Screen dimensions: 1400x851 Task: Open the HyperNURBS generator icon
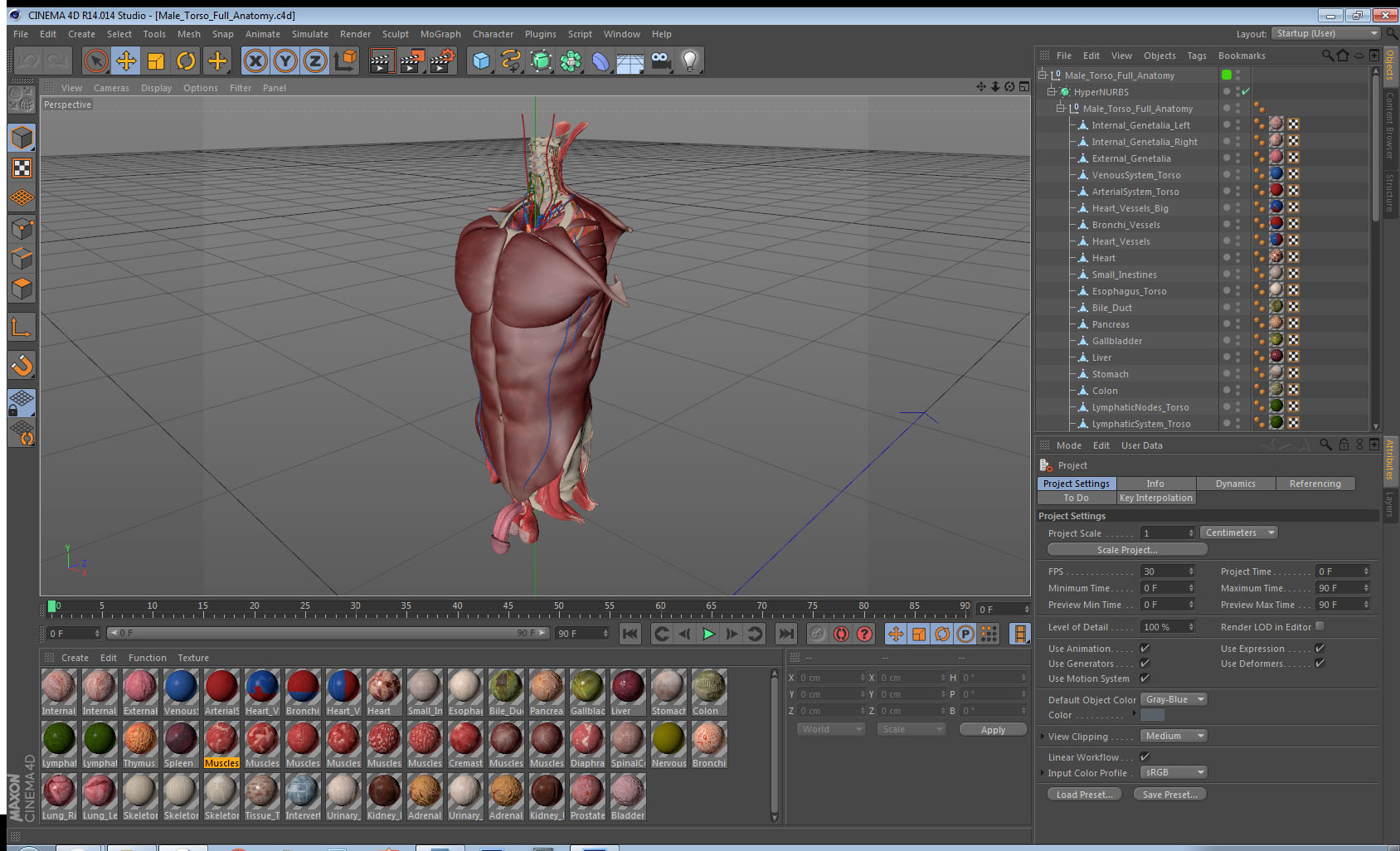coord(541,61)
